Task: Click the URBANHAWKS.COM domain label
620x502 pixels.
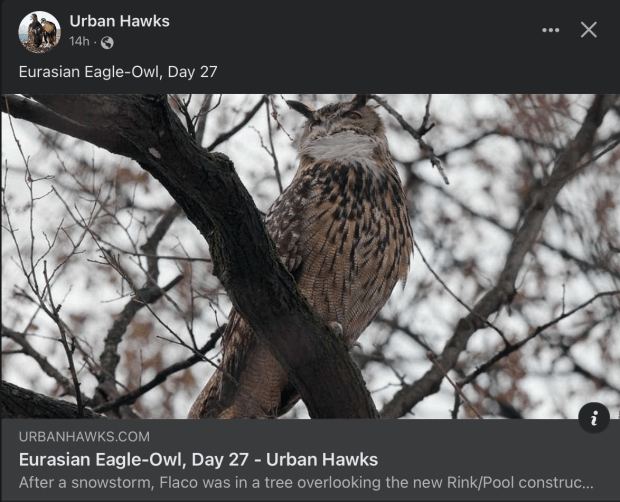Action: click(x=84, y=436)
